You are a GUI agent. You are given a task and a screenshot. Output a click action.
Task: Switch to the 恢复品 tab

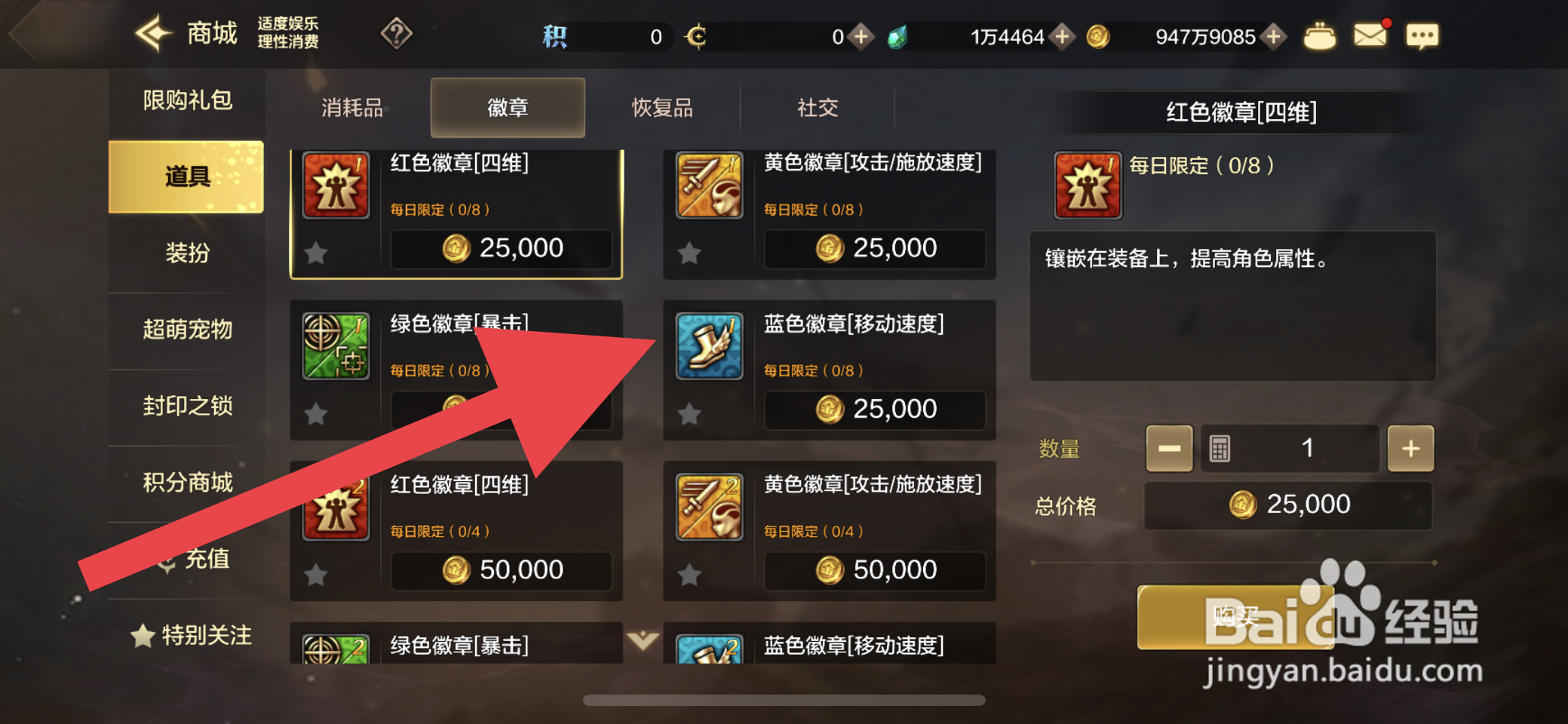click(x=662, y=108)
